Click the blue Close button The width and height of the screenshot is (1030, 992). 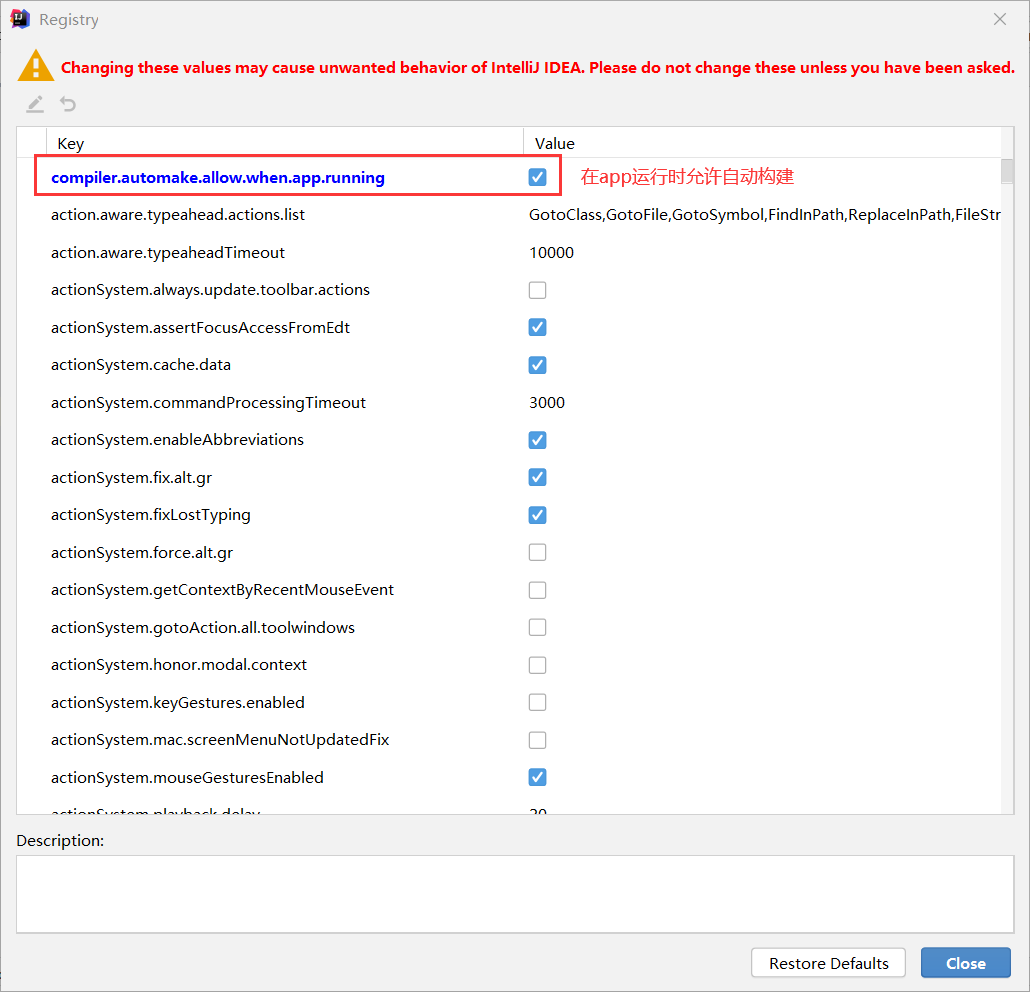[x=966, y=962]
